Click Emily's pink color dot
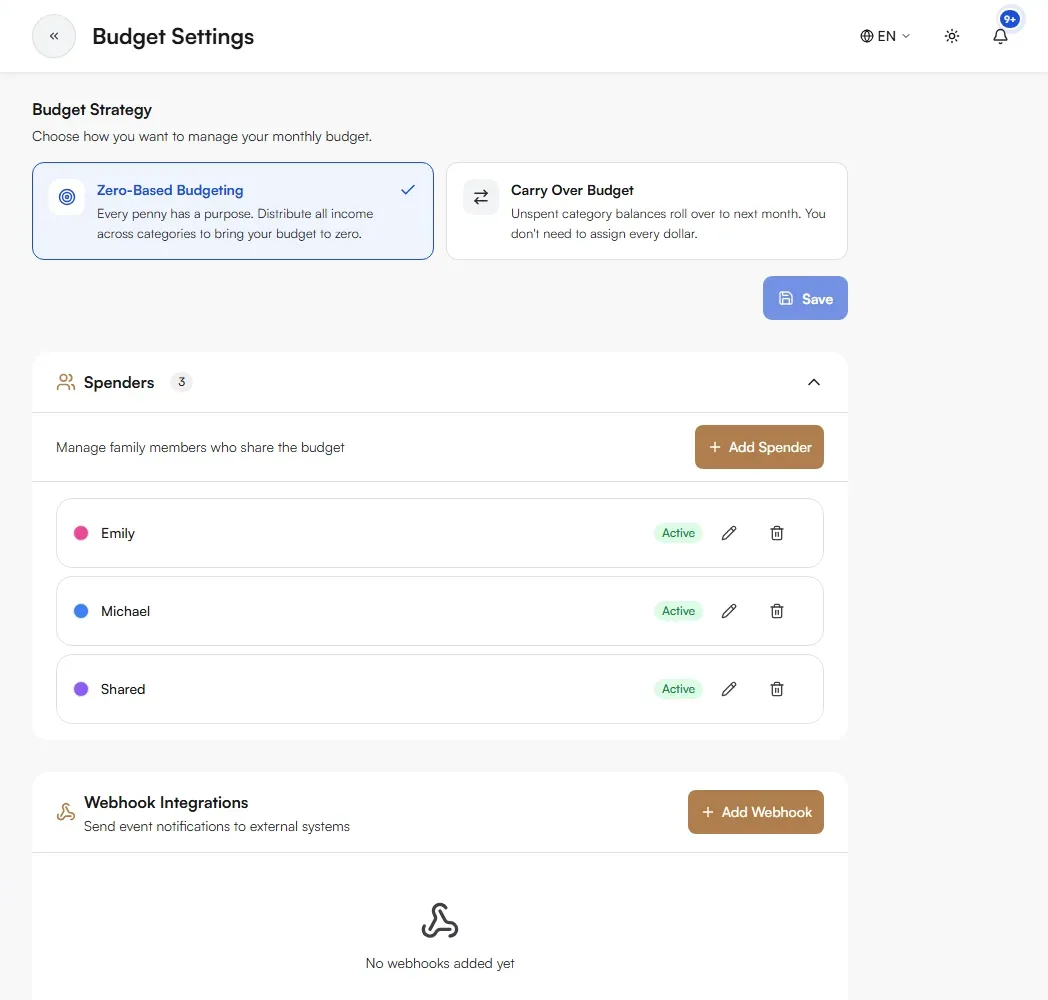Screen dimensions: 1048x1000 [x=81, y=533]
